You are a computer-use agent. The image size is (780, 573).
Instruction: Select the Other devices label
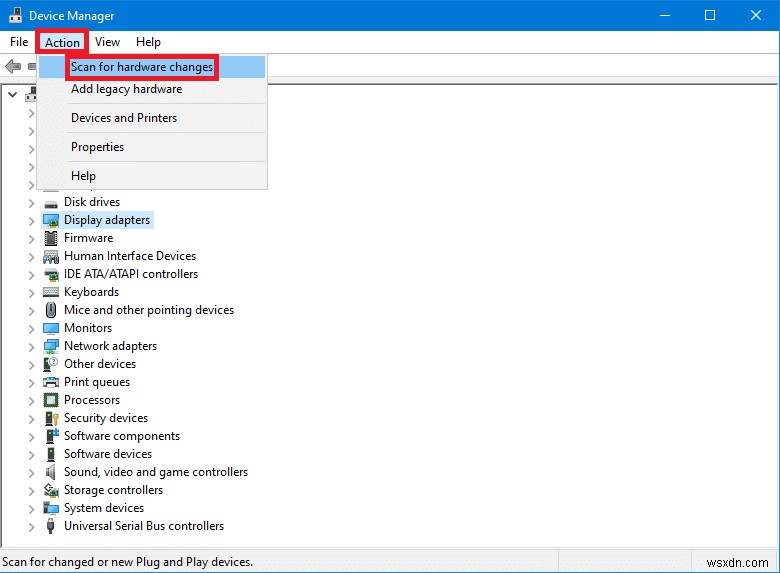click(x=100, y=364)
